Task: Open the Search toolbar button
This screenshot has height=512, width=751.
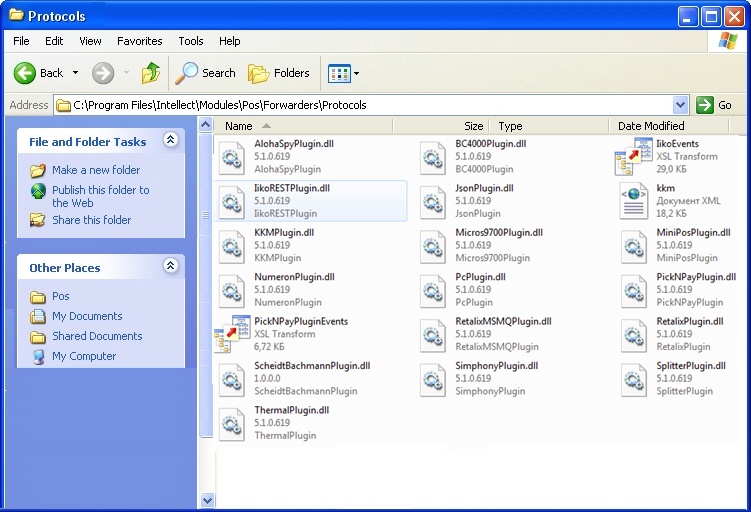Action: click(x=206, y=73)
